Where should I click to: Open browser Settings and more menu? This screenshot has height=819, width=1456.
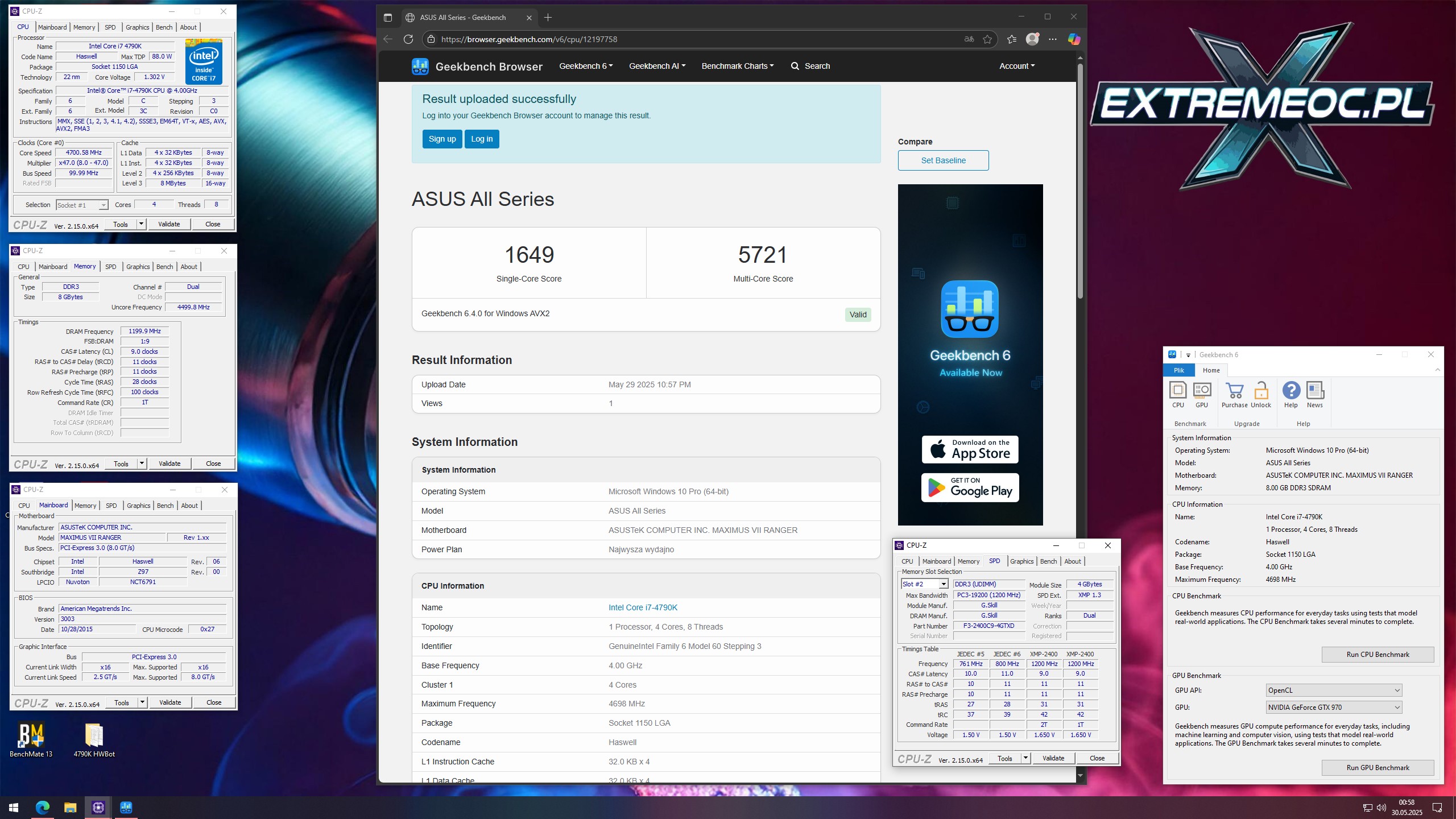tap(1053, 39)
